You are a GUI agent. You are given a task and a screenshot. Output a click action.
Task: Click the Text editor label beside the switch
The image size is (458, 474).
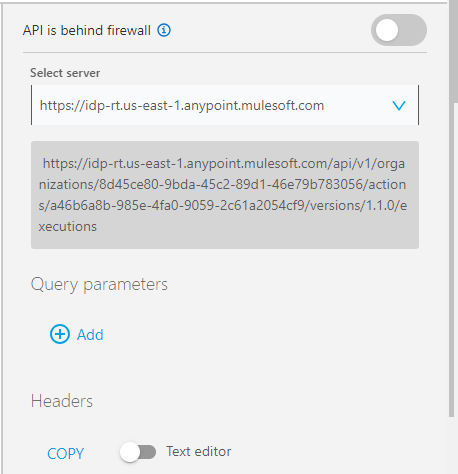point(199,452)
